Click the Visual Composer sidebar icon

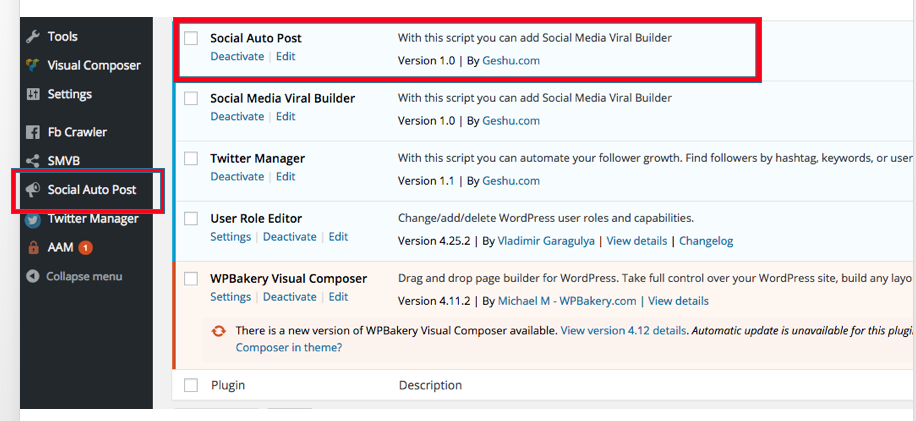click(33, 66)
